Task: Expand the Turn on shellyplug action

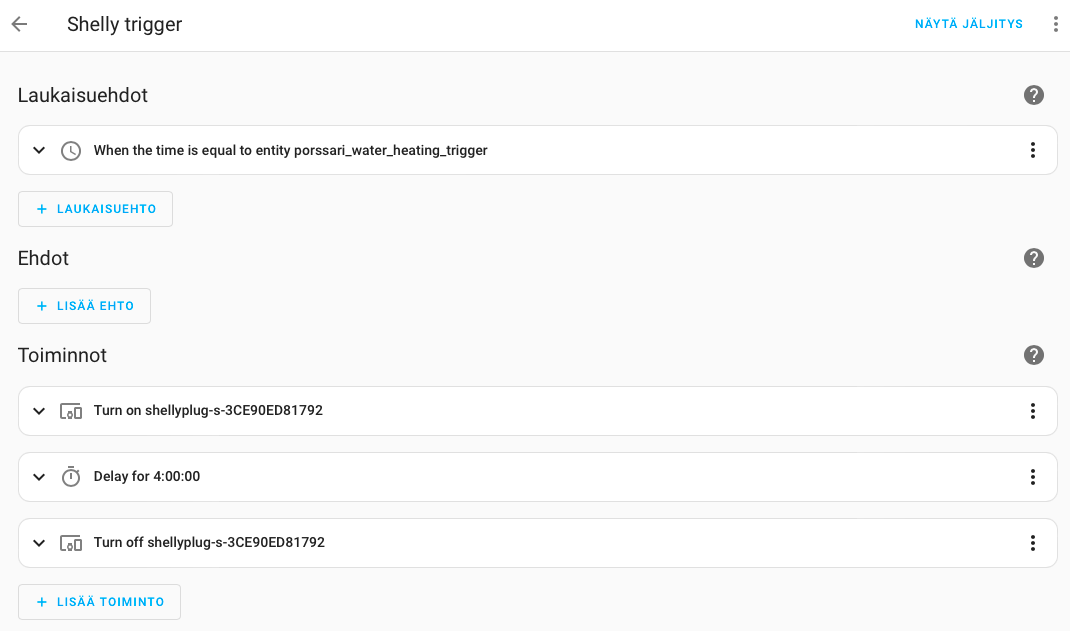Action: pyautogui.click(x=39, y=411)
